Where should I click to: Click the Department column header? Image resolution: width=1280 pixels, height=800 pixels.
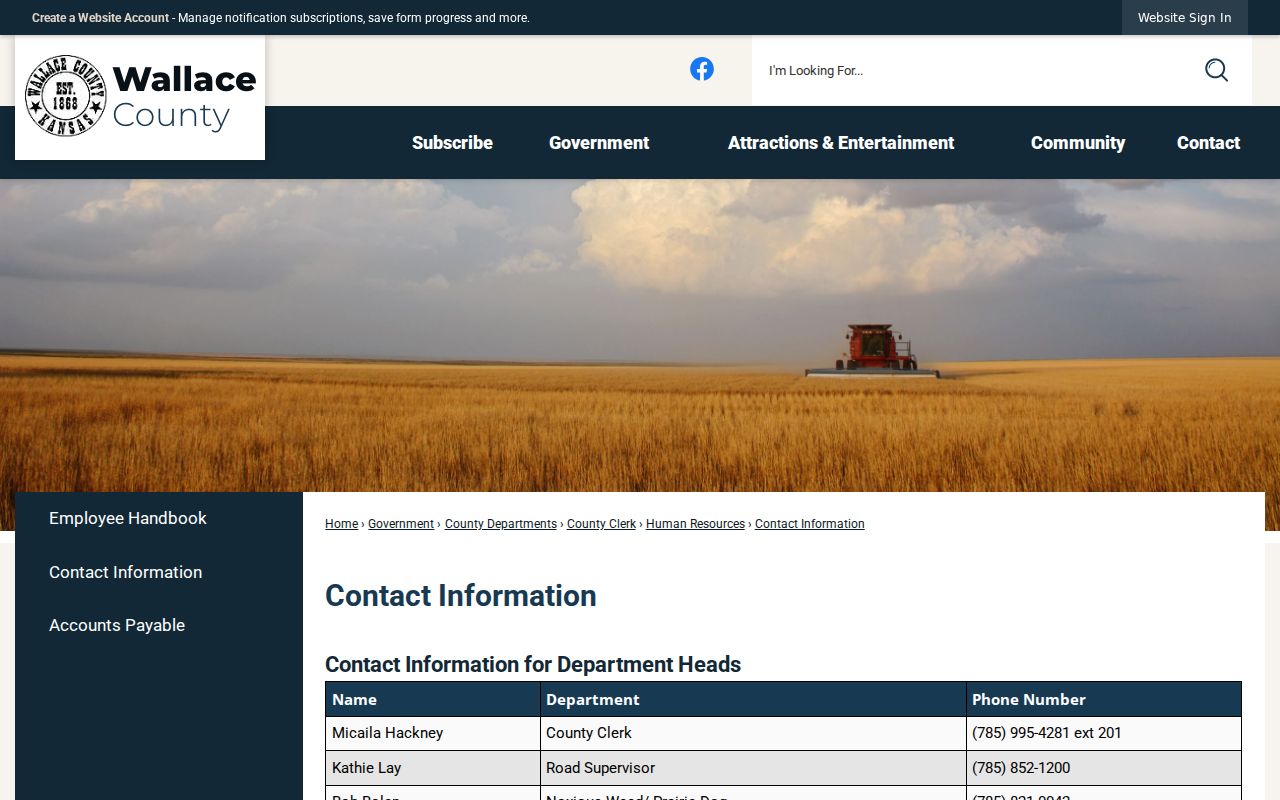point(753,699)
